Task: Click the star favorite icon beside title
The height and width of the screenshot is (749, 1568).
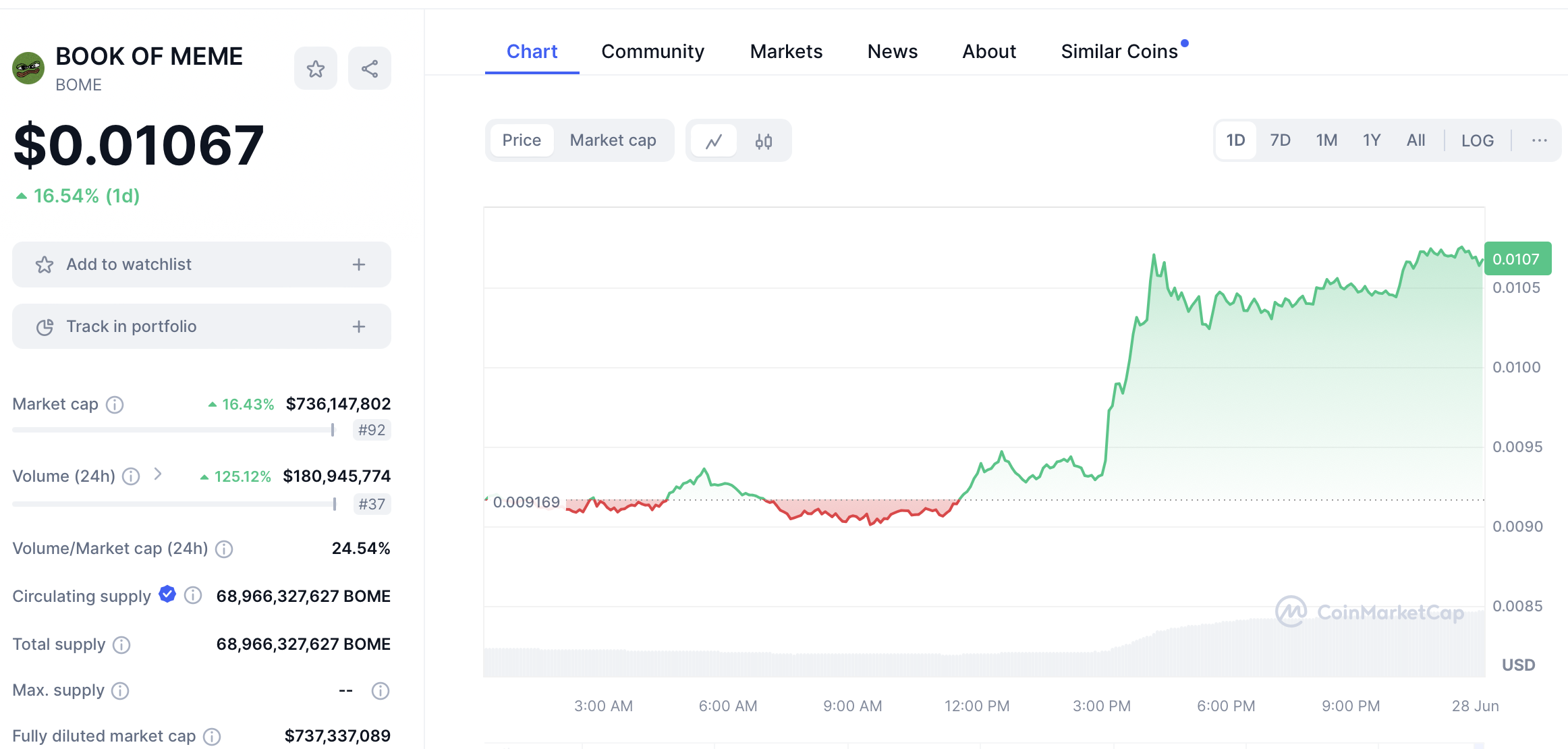Action: (315, 68)
